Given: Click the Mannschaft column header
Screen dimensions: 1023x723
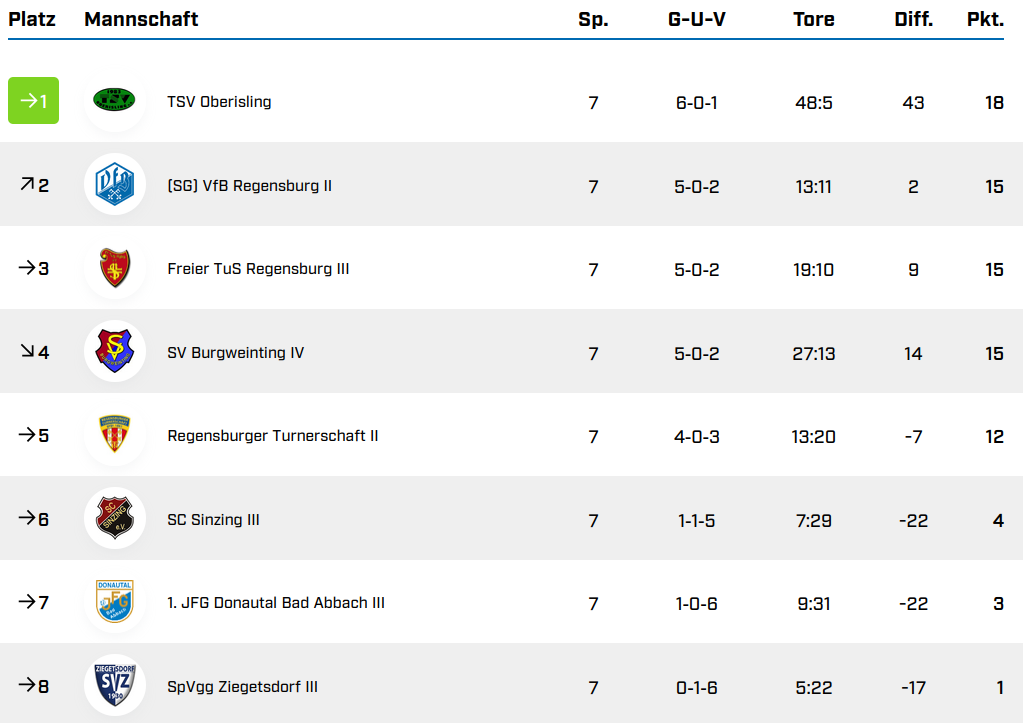Looking at the screenshot, I should pyautogui.click(x=141, y=19).
